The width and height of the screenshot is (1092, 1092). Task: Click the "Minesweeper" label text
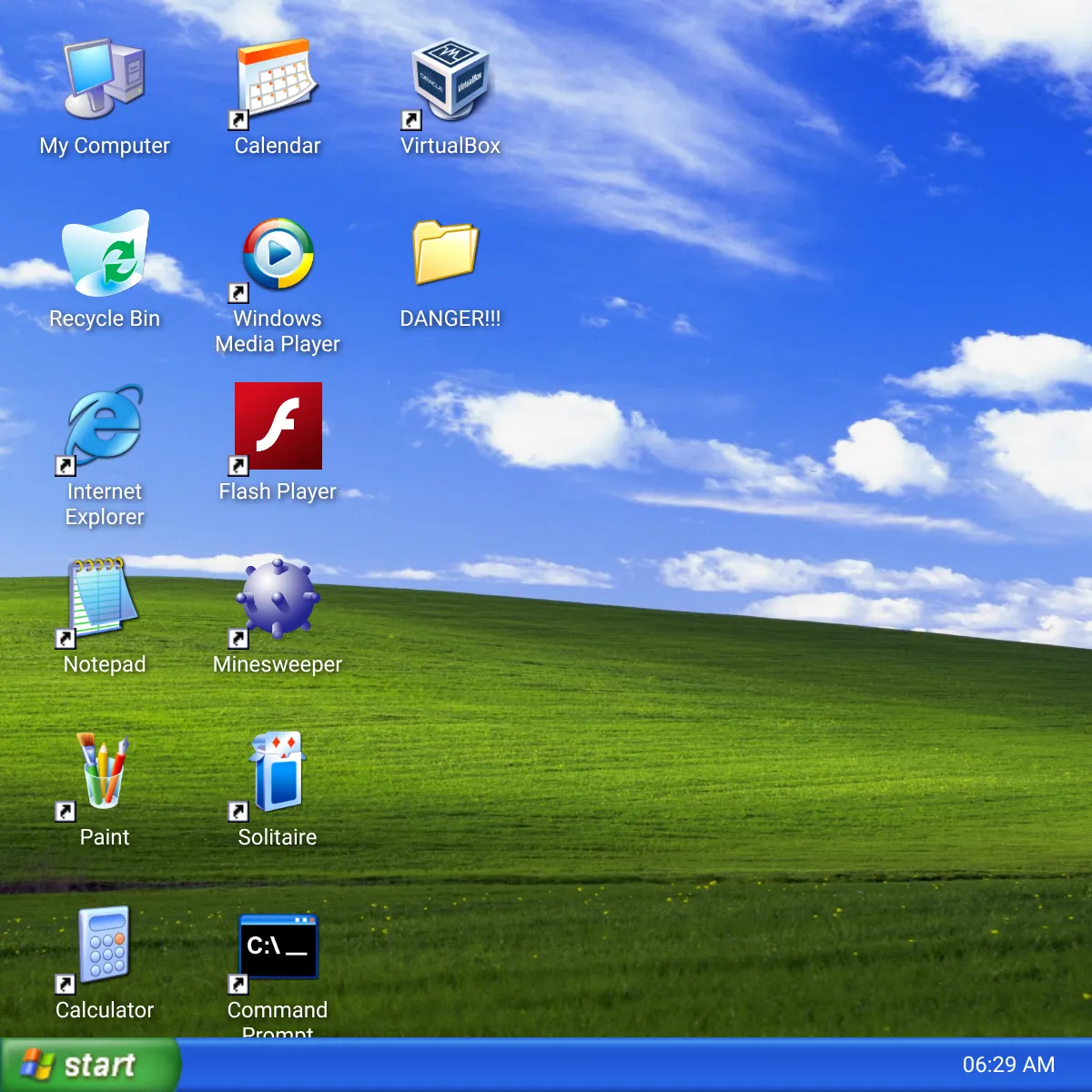click(x=278, y=664)
